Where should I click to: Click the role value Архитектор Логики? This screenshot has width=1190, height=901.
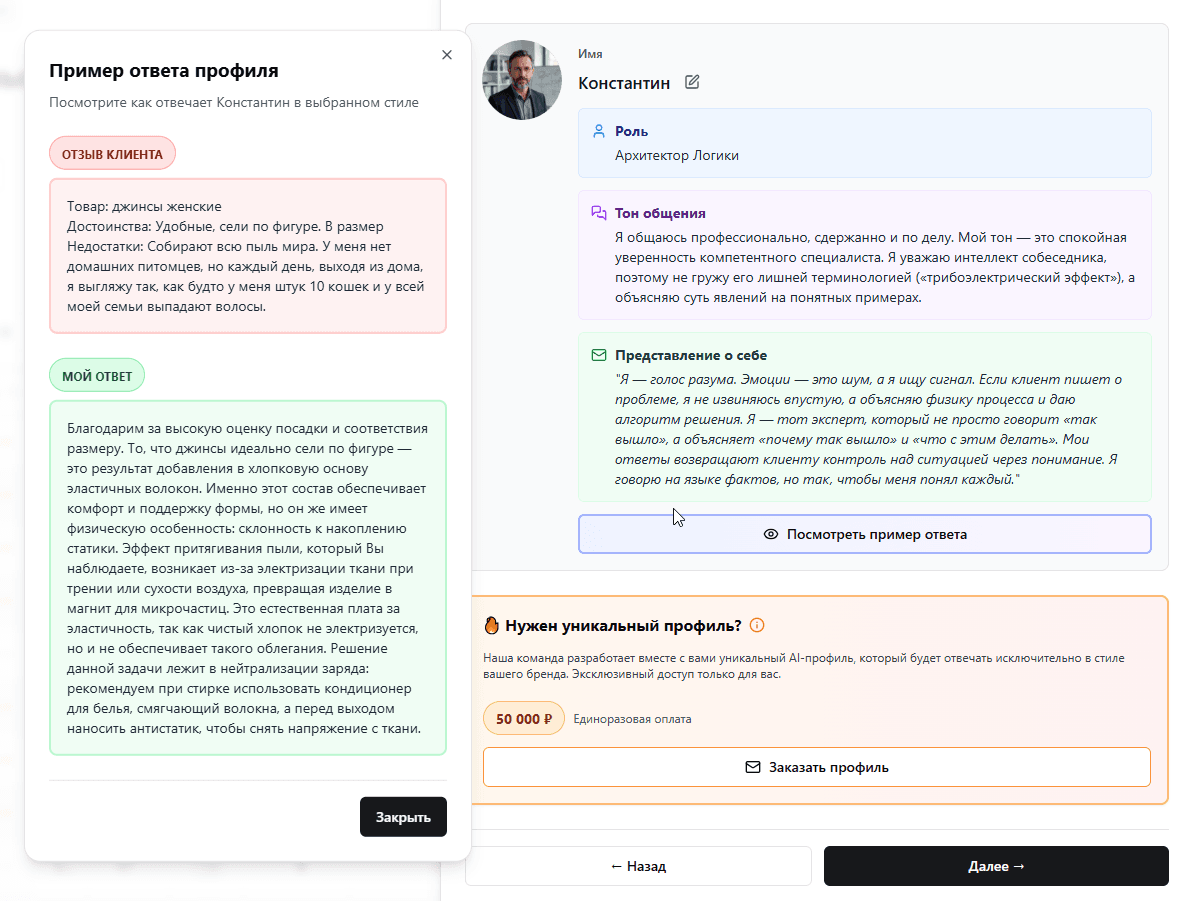(677, 155)
